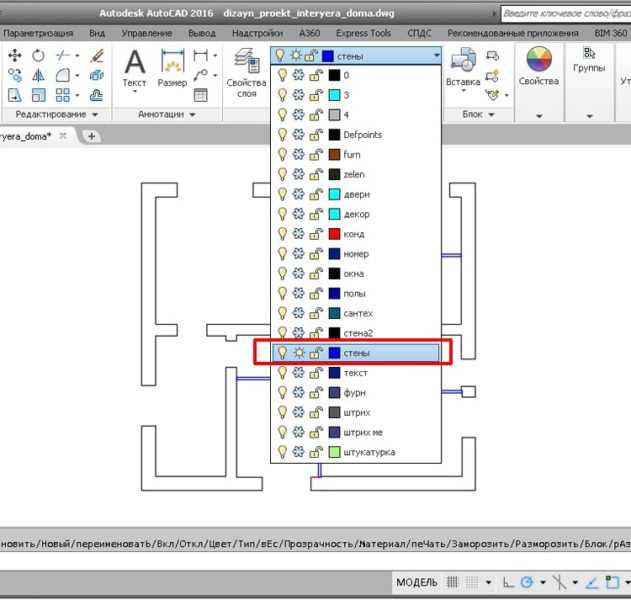The width and height of the screenshot is (631, 600).
Task: Click the Create Block icon
Action: point(492,56)
